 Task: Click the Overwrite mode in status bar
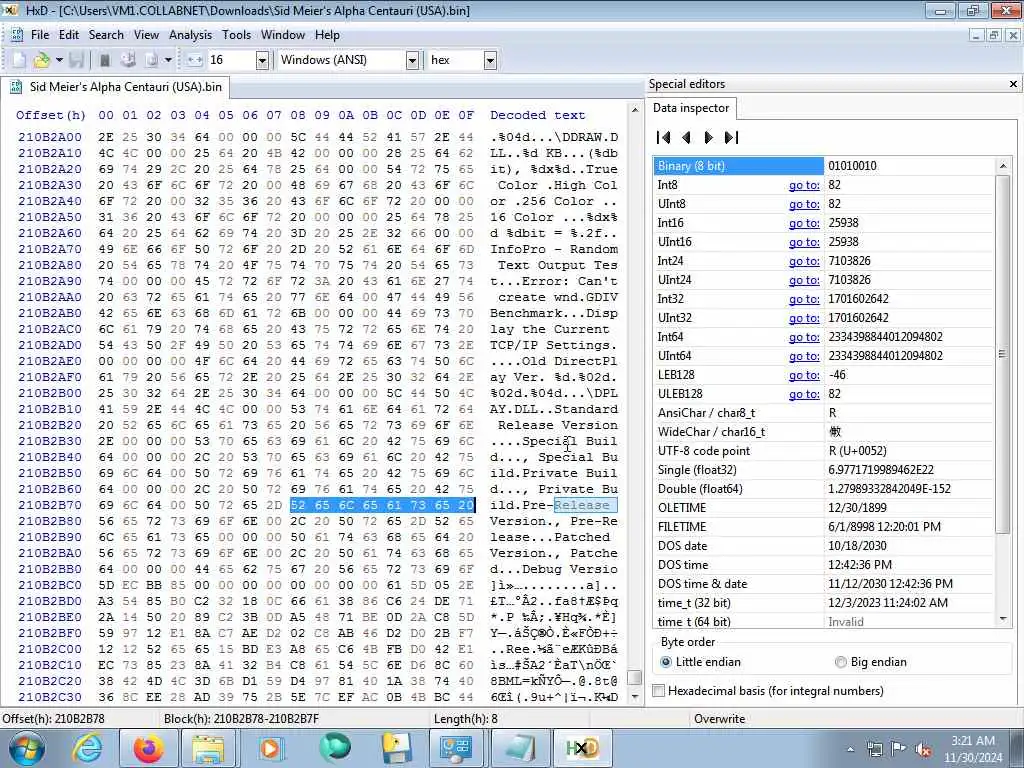tap(719, 718)
